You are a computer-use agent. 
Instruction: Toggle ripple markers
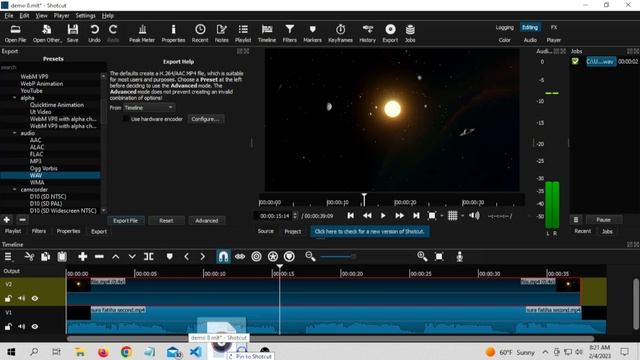click(x=289, y=257)
